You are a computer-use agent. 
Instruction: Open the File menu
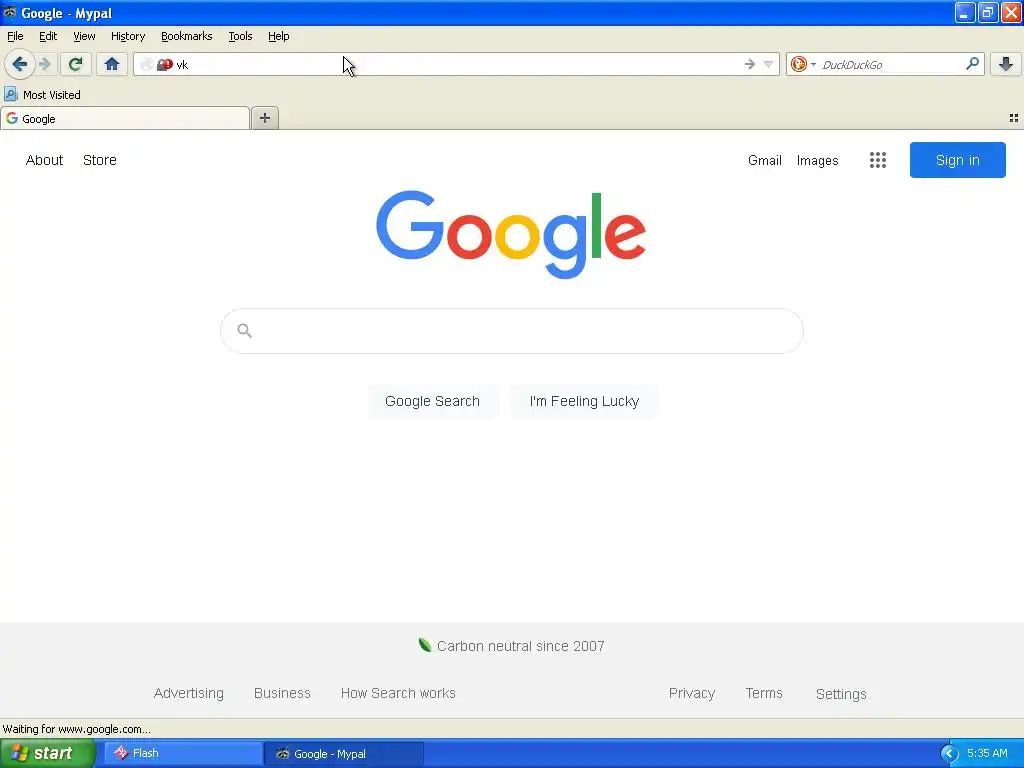[15, 36]
